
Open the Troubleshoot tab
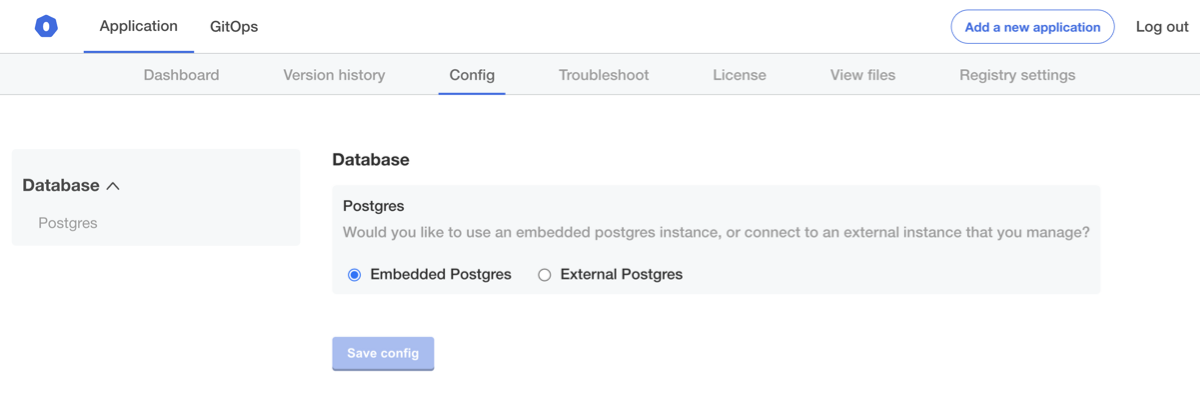tap(604, 75)
